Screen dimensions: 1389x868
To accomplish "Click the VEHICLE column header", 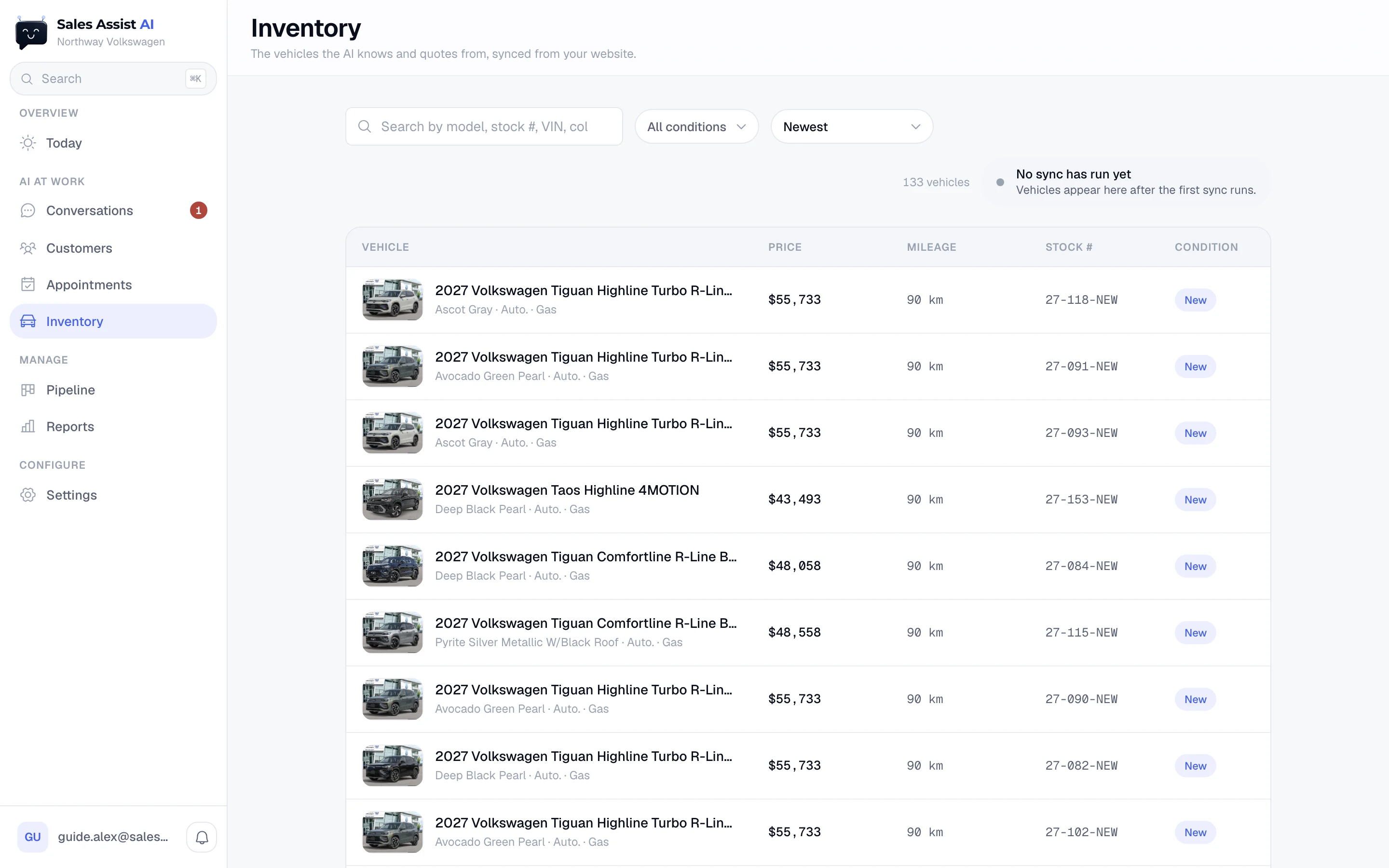I will (x=385, y=247).
